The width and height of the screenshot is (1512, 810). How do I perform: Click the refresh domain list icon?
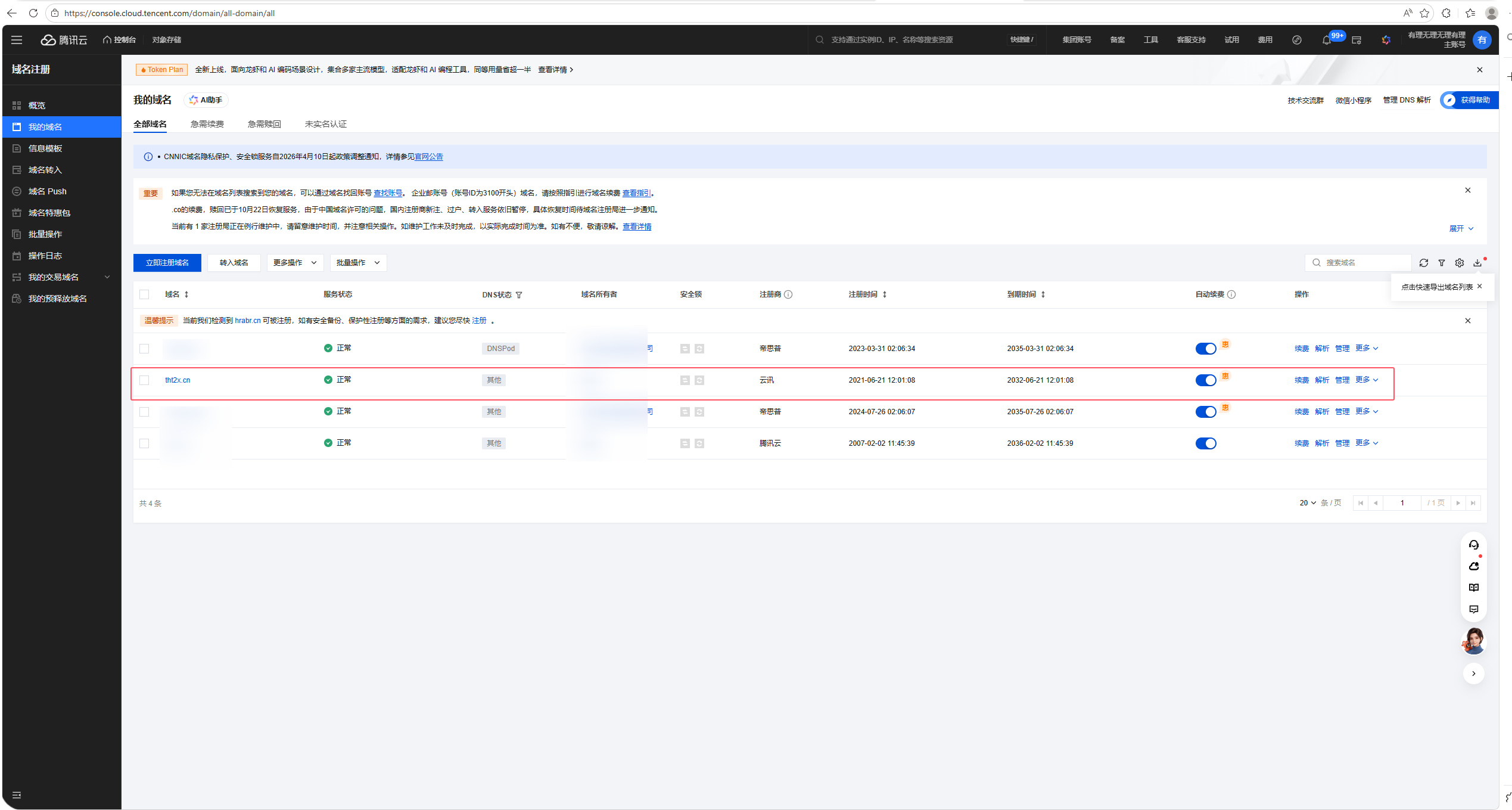[1424, 263]
